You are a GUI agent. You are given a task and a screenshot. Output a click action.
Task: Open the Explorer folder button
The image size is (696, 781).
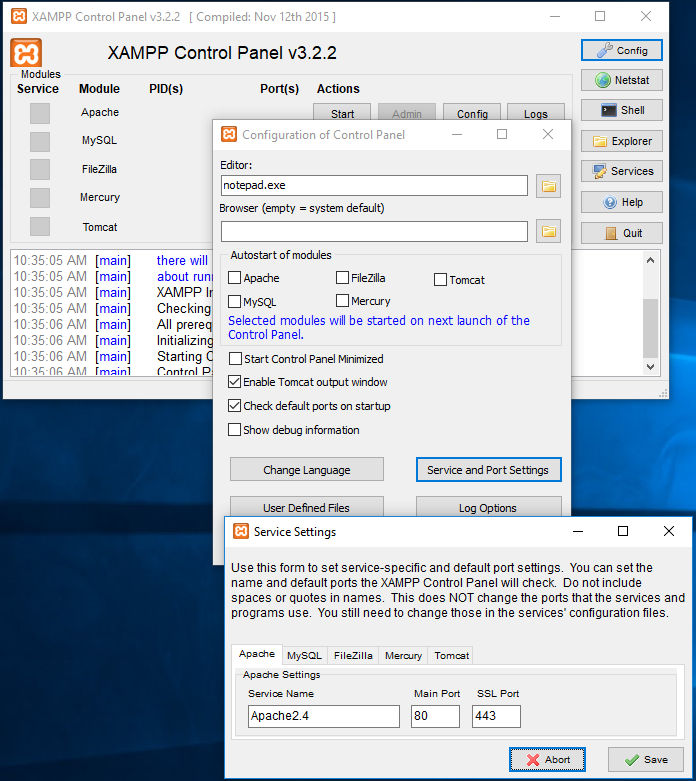[622, 141]
